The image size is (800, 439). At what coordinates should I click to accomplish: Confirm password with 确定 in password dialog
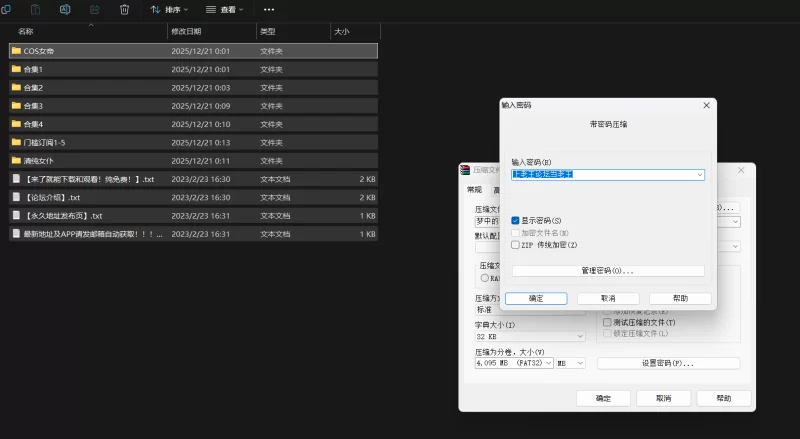(535, 298)
